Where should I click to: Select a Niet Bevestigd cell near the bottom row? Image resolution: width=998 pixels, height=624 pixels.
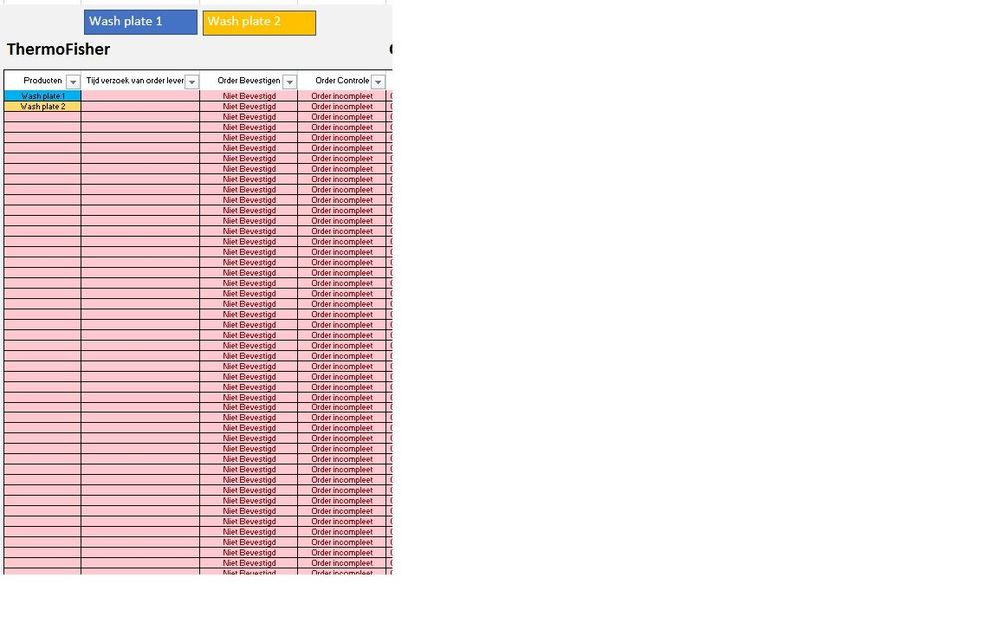(249, 563)
